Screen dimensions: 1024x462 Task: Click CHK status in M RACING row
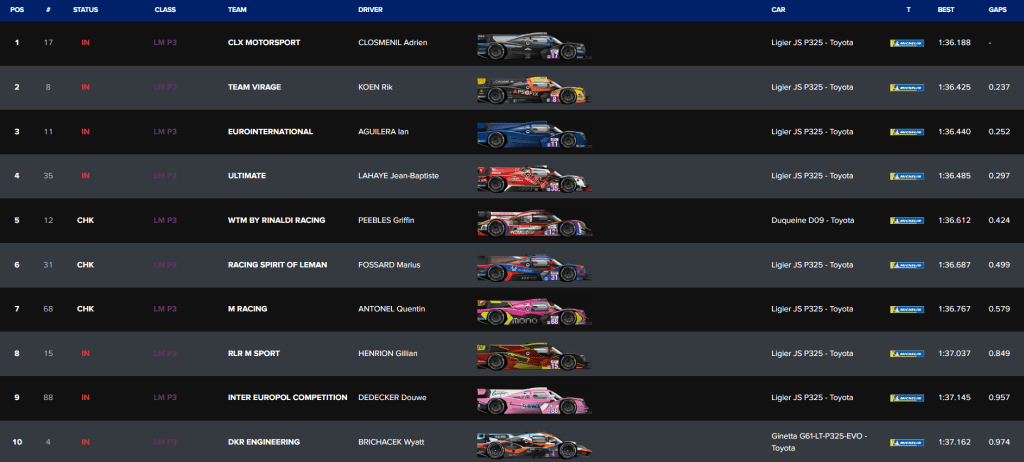[x=85, y=308]
